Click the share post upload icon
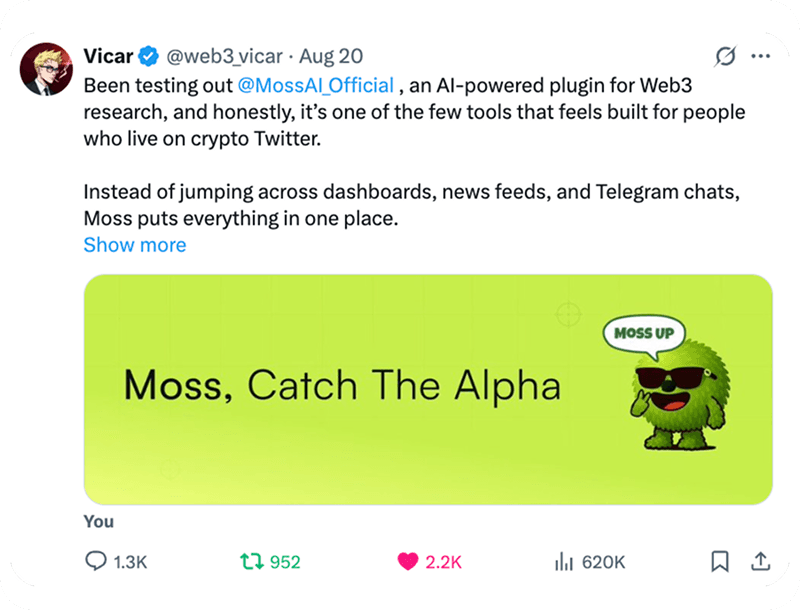The width and height of the screenshot is (800, 610). (760, 562)
